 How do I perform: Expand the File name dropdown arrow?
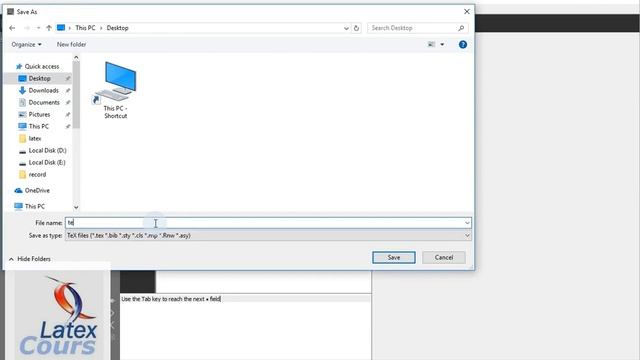pyautogui.click(x=467, y=223)
